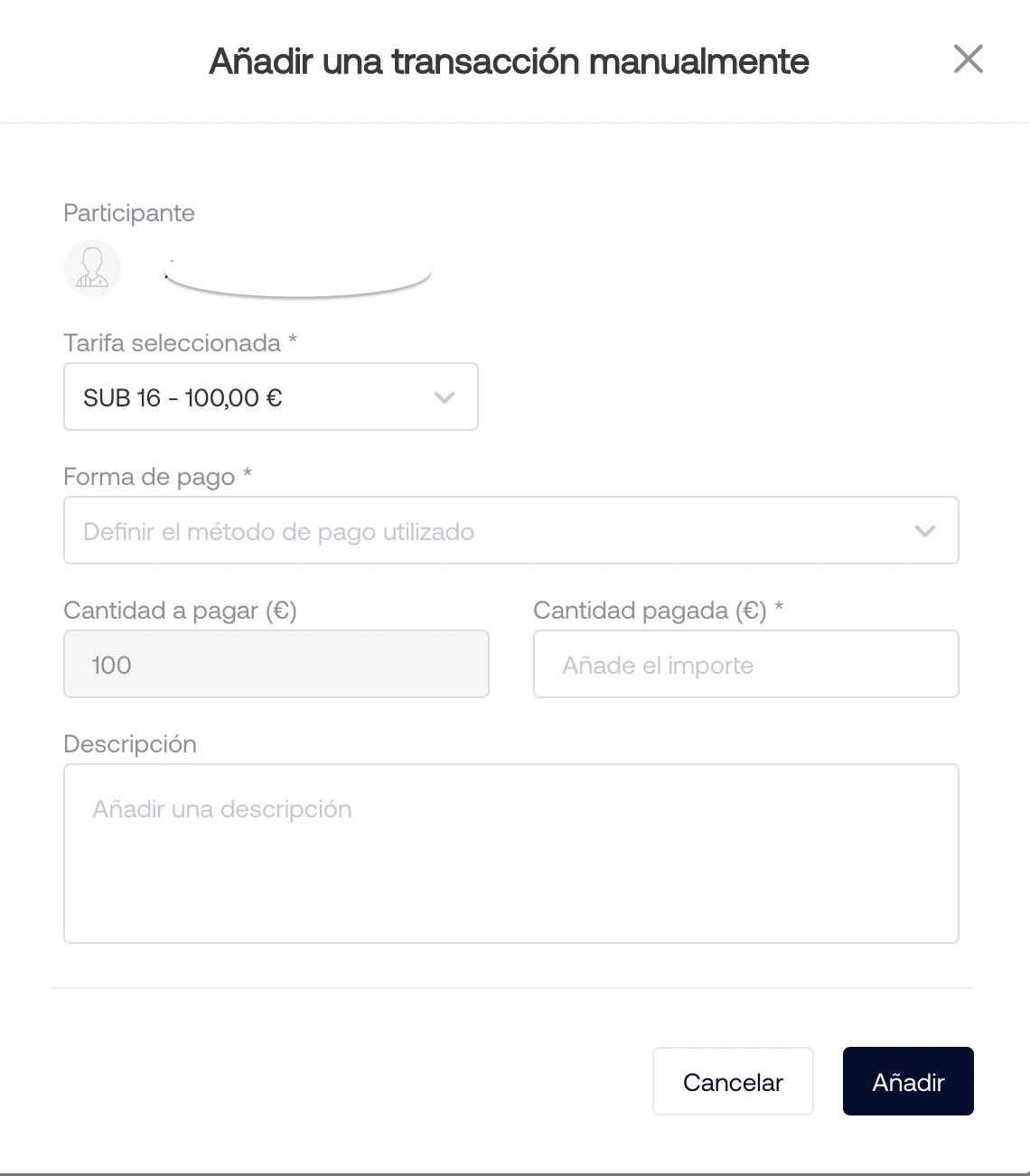Click the 'Cantidad pagada (€) *' label
1030x1176 pixels.
click(x=659, y=611)
